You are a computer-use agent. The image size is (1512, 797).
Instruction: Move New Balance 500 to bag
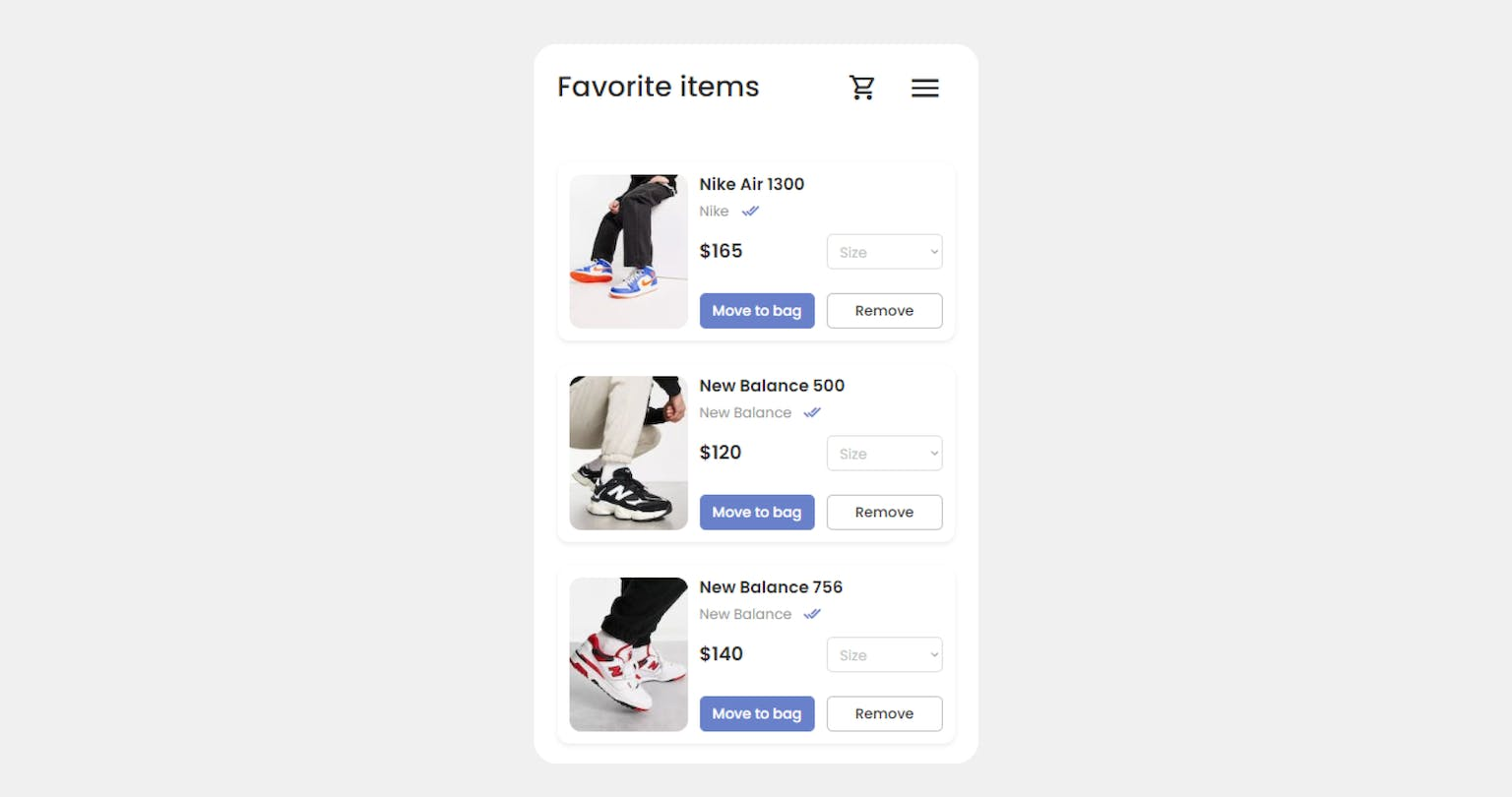[x=757, y=513]
